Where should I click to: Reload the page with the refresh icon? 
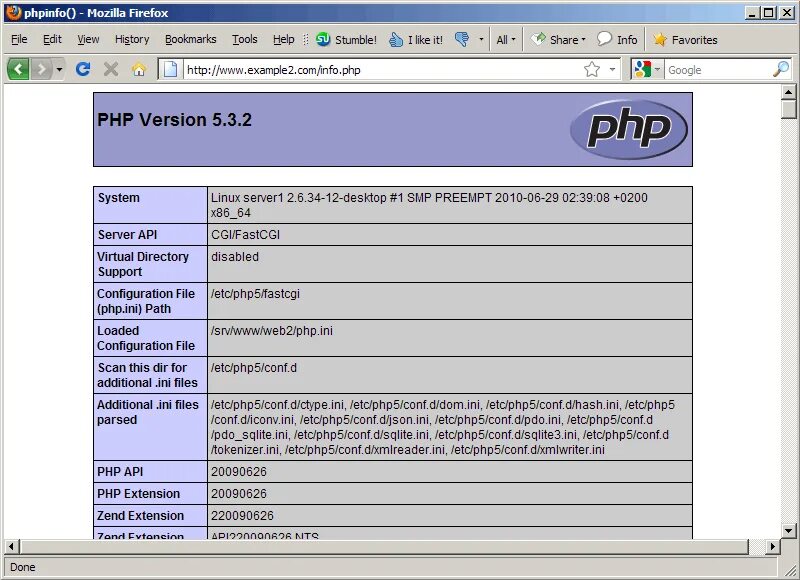(x=83, y=69)
